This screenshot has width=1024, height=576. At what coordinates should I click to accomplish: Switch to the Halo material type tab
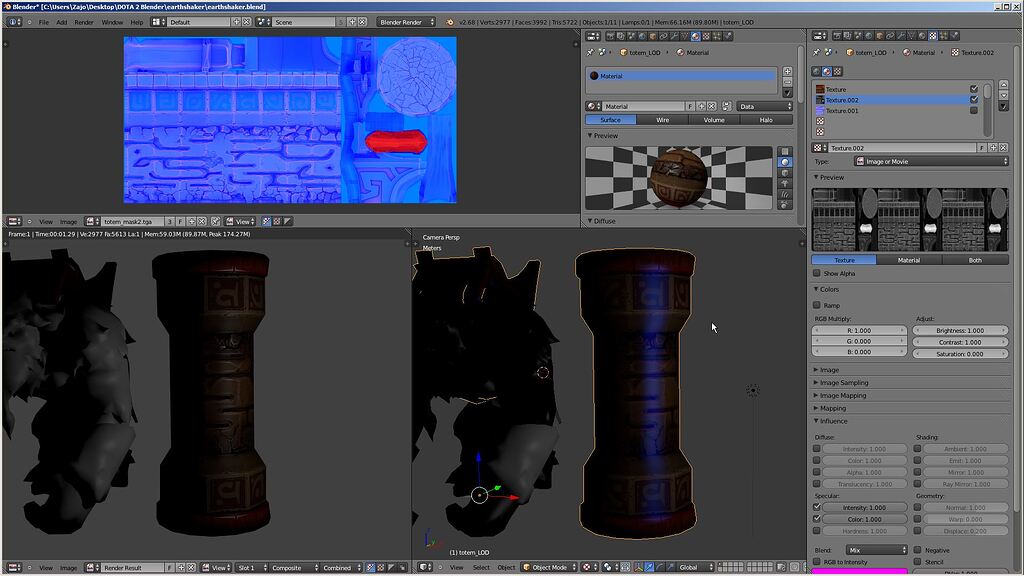click(766, 120)
